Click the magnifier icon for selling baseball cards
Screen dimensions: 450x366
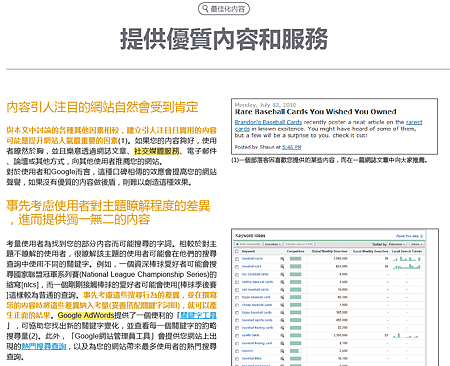[282, 282]
